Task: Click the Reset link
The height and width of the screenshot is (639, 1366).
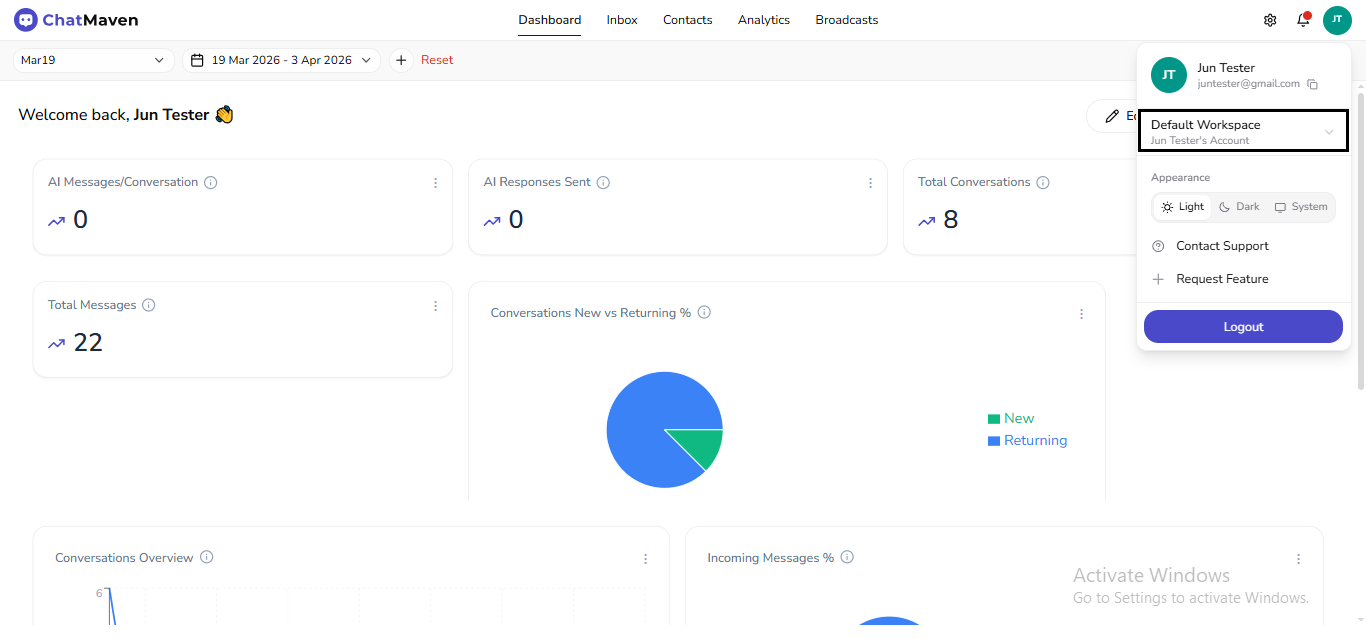Action: pyautogui.click(x=436, y=59)
